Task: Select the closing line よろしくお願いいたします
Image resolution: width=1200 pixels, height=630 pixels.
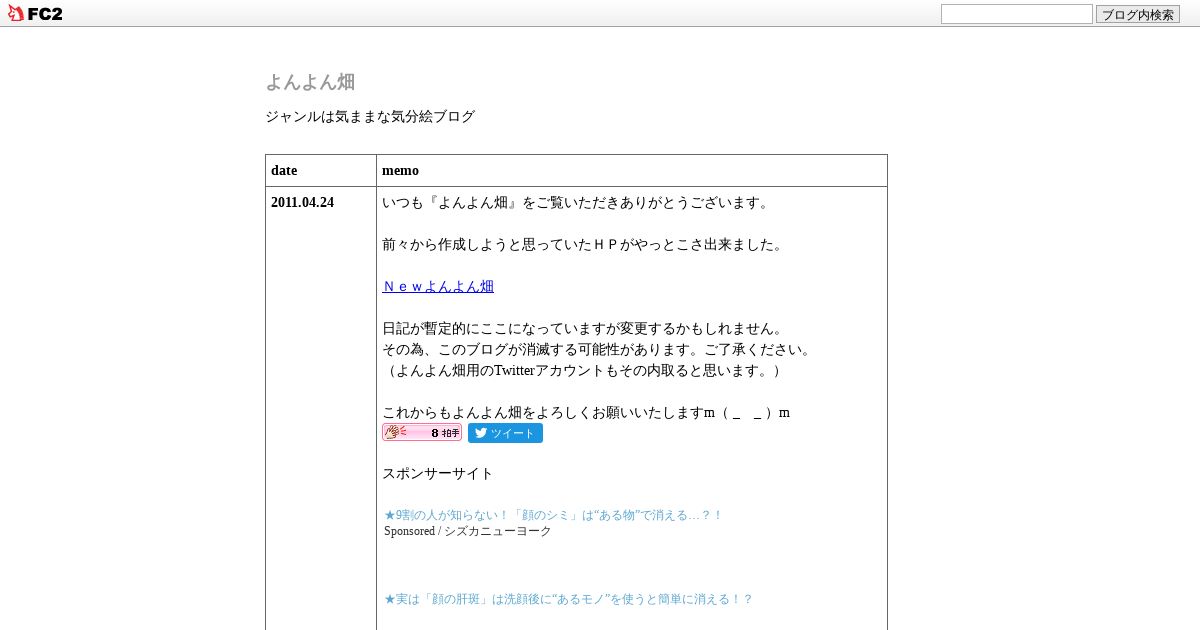Action: [x=586, y=412]
